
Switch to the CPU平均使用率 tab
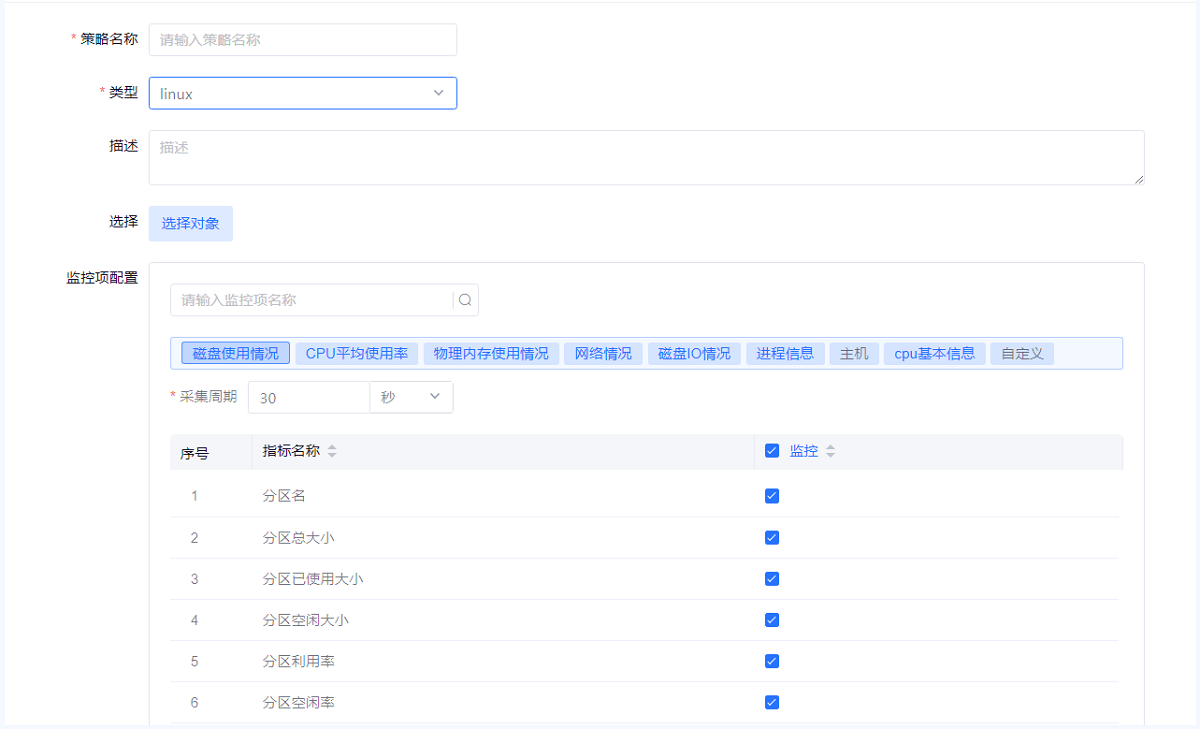tap(356, 353)
